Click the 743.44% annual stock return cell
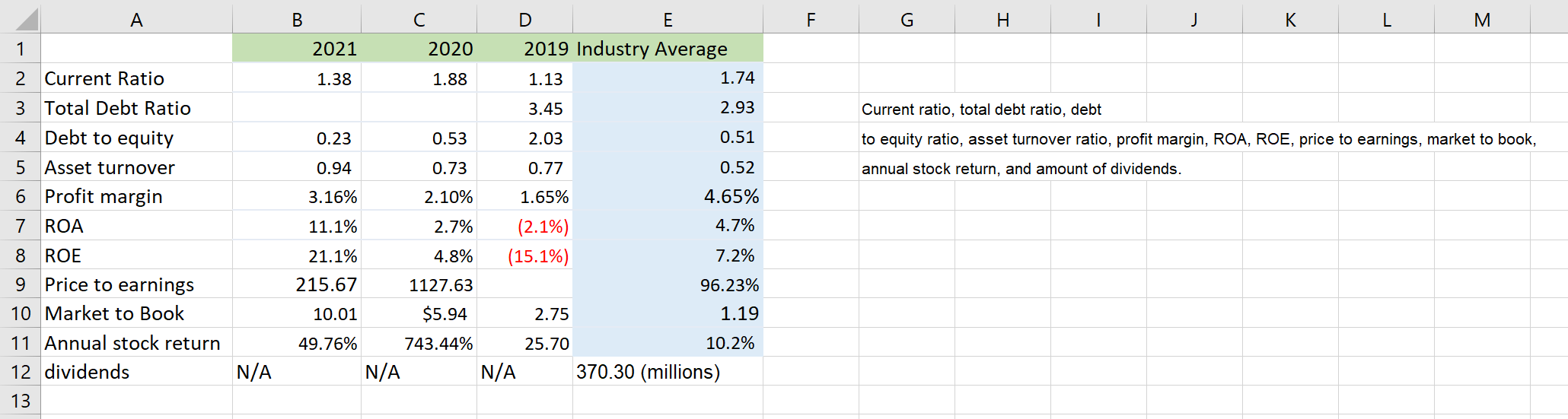 pos(419,343)
